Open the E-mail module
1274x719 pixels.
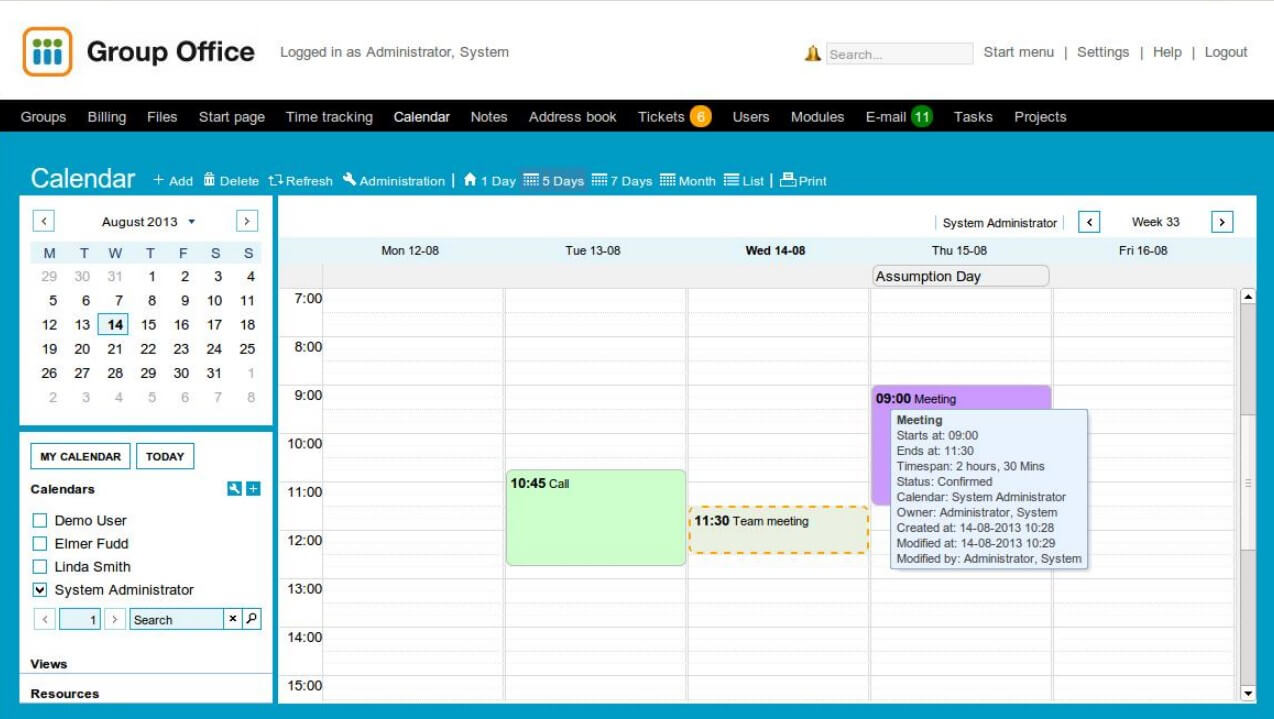click(x=898, y=117)
